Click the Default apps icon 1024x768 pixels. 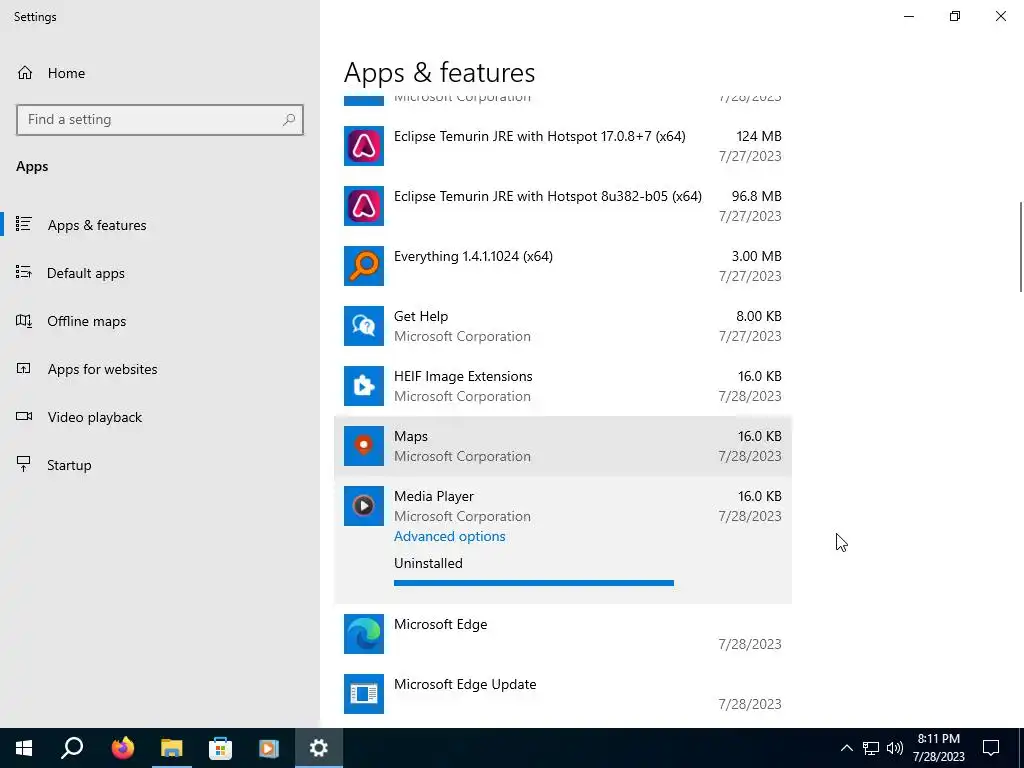coord(24,272)
